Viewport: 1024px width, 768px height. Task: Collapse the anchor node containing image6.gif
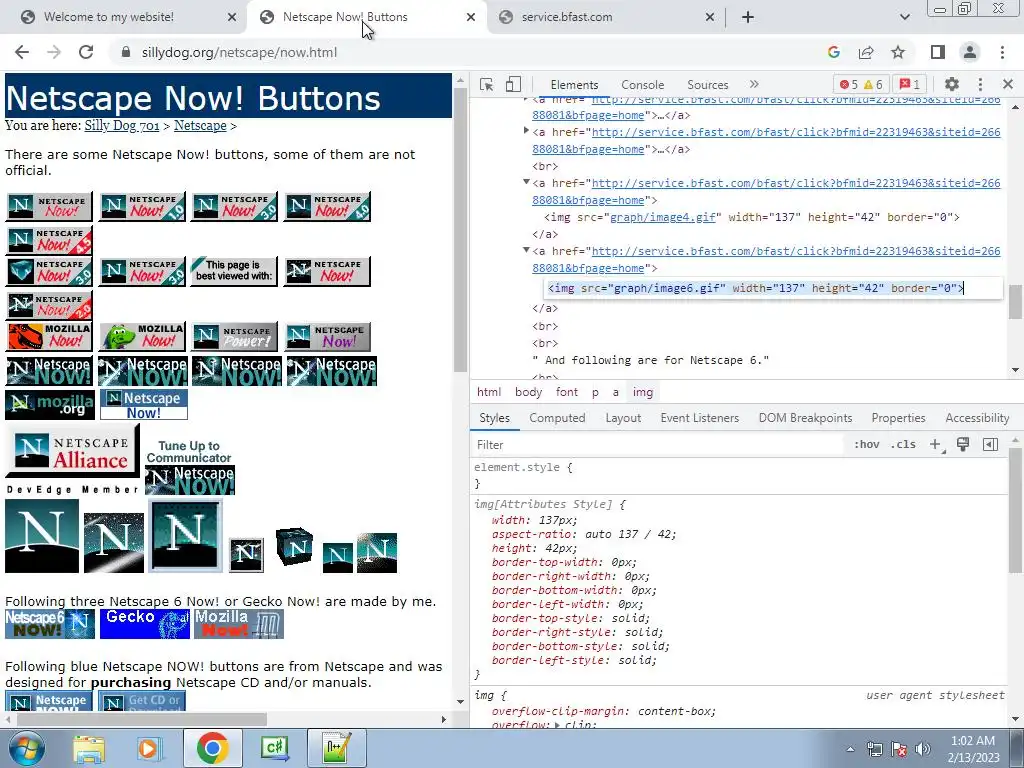coord(526,250)
